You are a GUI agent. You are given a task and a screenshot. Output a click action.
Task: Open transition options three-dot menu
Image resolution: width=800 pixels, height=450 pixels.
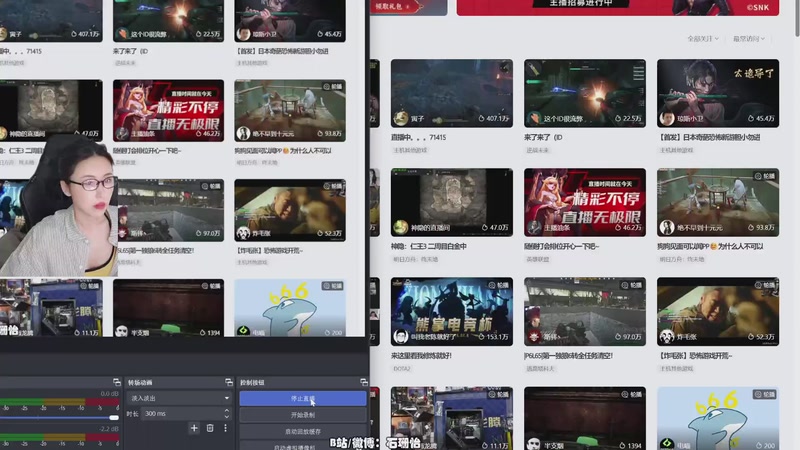coord(226,428)
